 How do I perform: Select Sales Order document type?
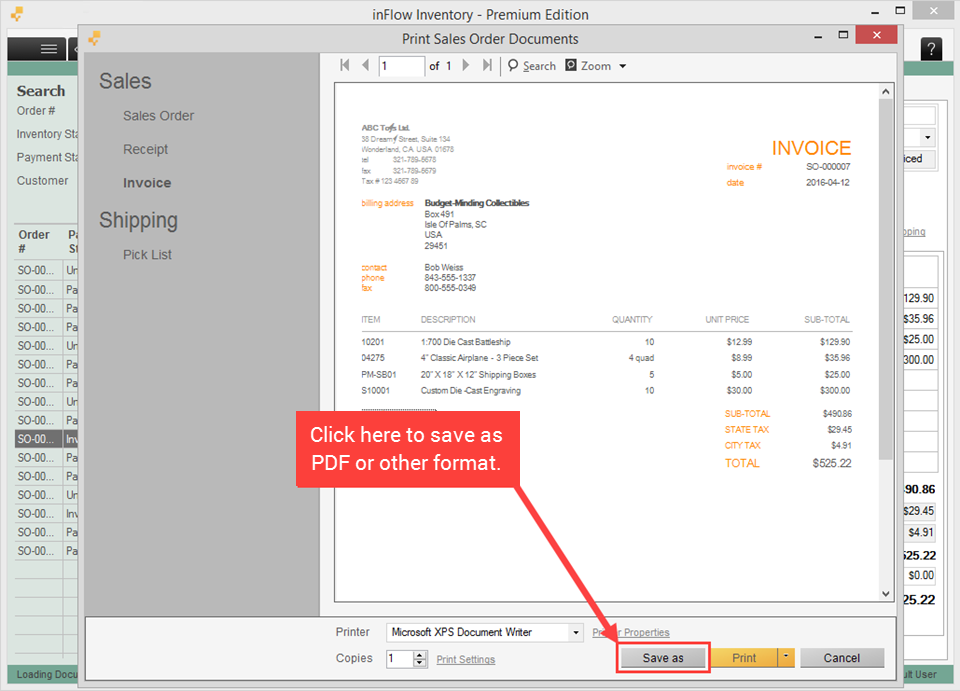(158, 116)
